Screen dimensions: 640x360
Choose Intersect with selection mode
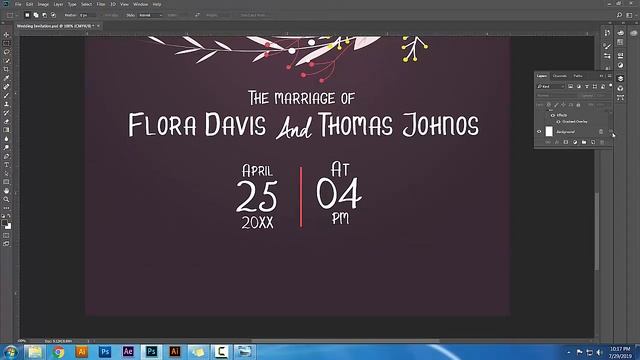pos(53,15)
